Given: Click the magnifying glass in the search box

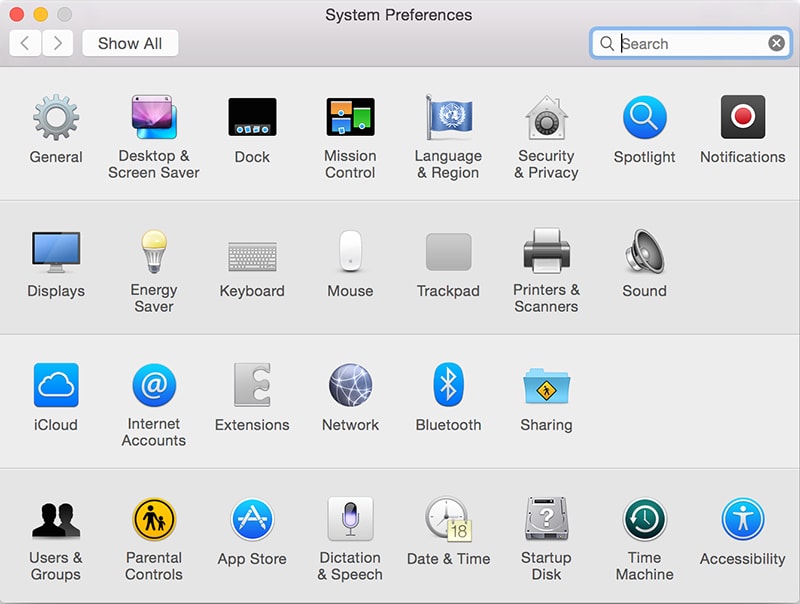Looking at the screenshot, I should 607,43.
